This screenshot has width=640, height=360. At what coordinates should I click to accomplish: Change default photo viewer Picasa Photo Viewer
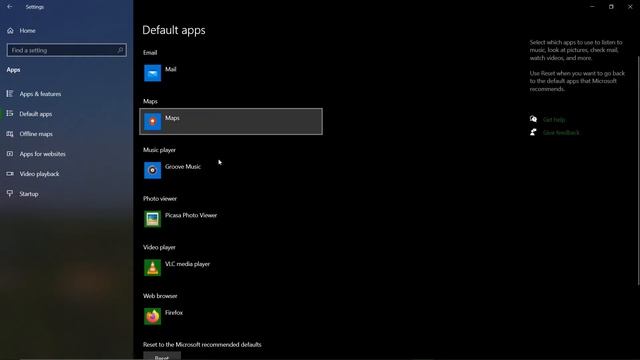[231, 219]
